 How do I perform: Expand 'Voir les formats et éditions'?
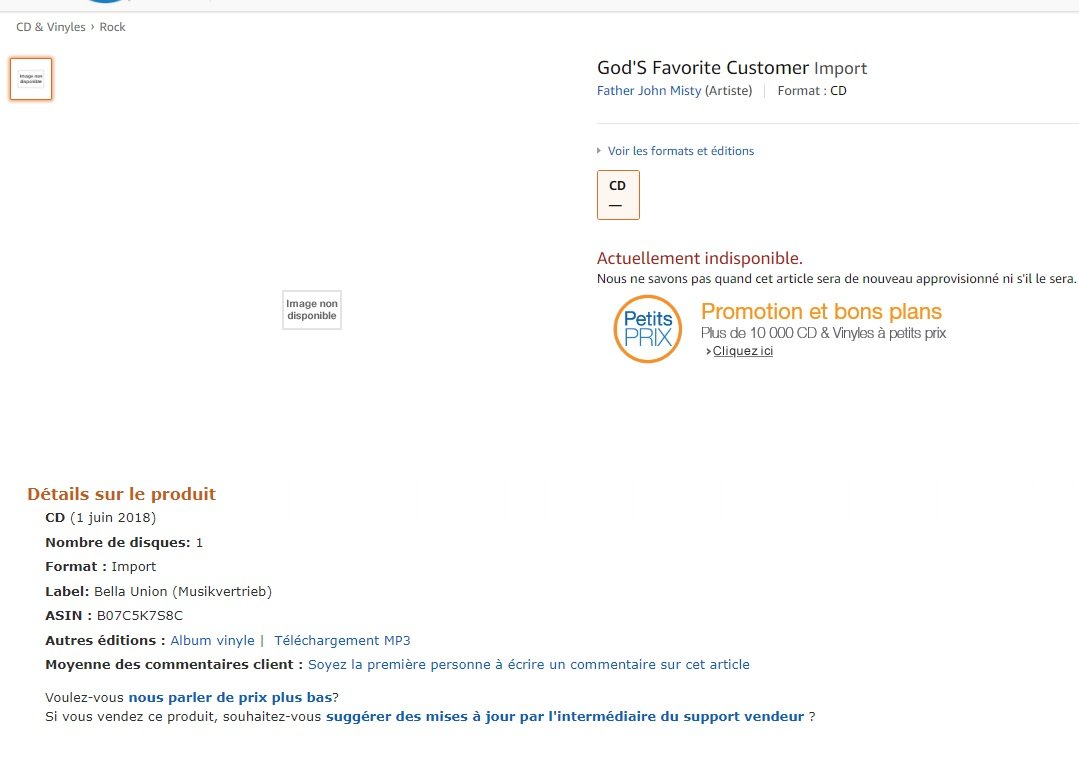(x=681, y=151)
